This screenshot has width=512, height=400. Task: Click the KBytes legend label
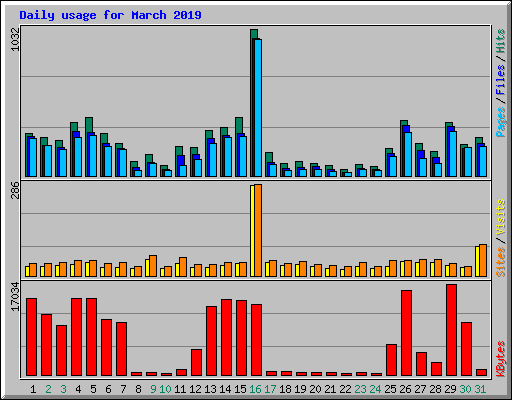click(501, 359)
